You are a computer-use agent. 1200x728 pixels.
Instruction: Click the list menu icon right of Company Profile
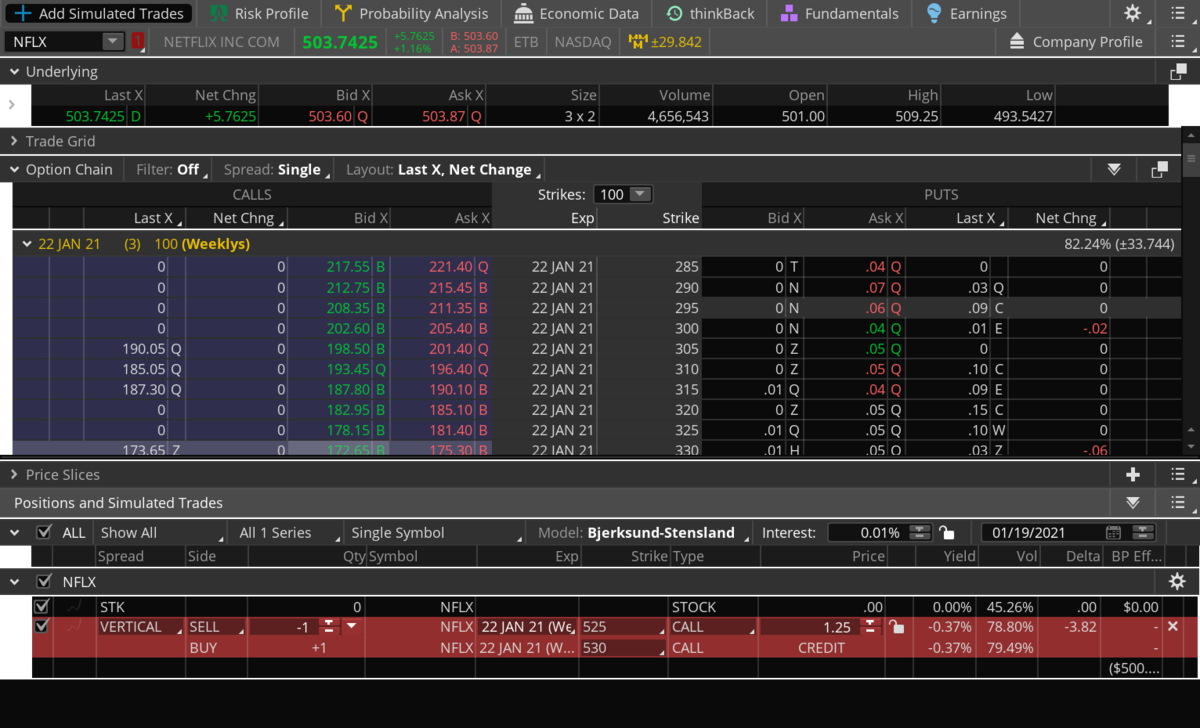pos(1177,42)
